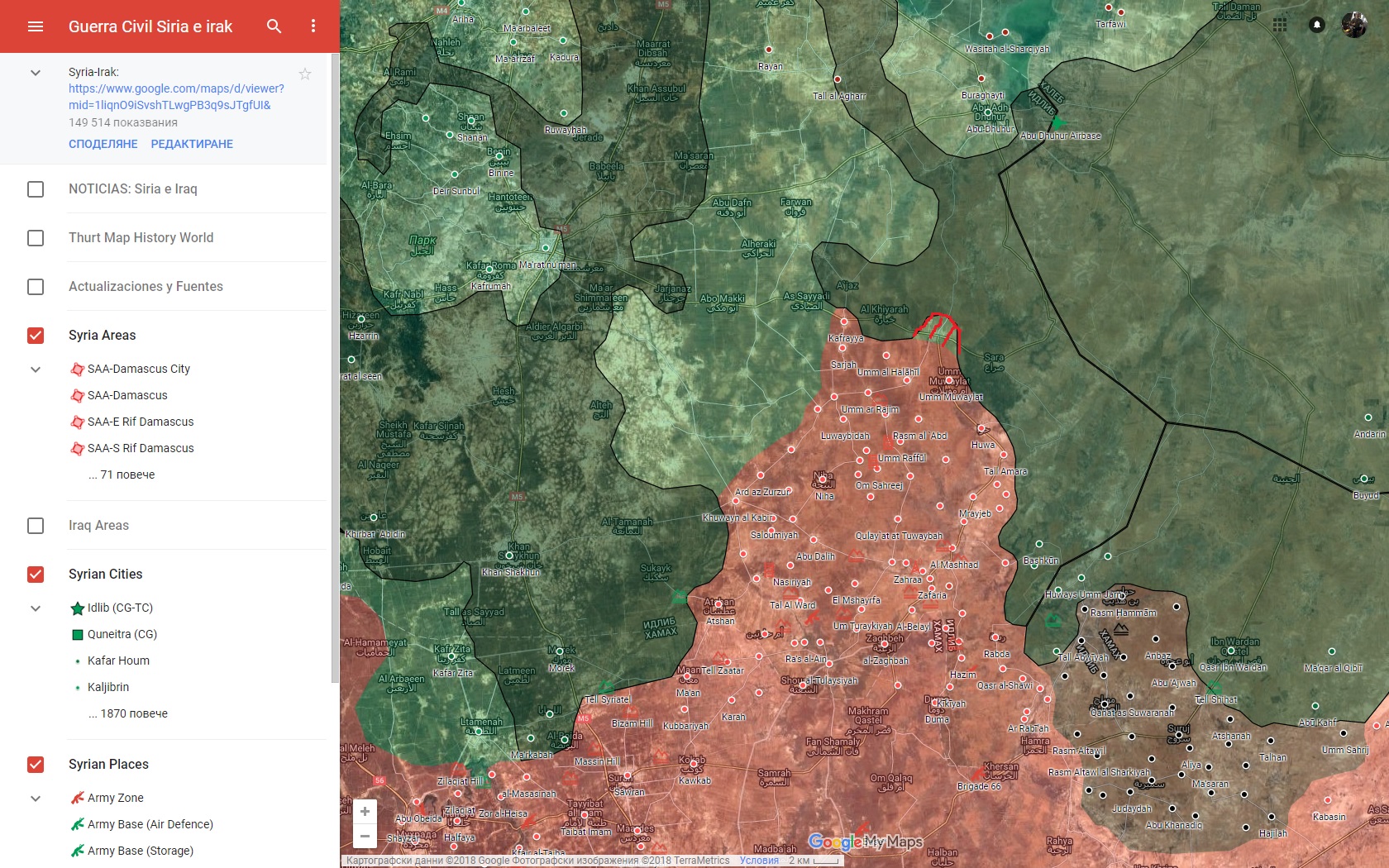This screenshot has height=868, width=1389.
Task: Uncheck the Syrian Cities layer
Action: (x=36, y=575)
